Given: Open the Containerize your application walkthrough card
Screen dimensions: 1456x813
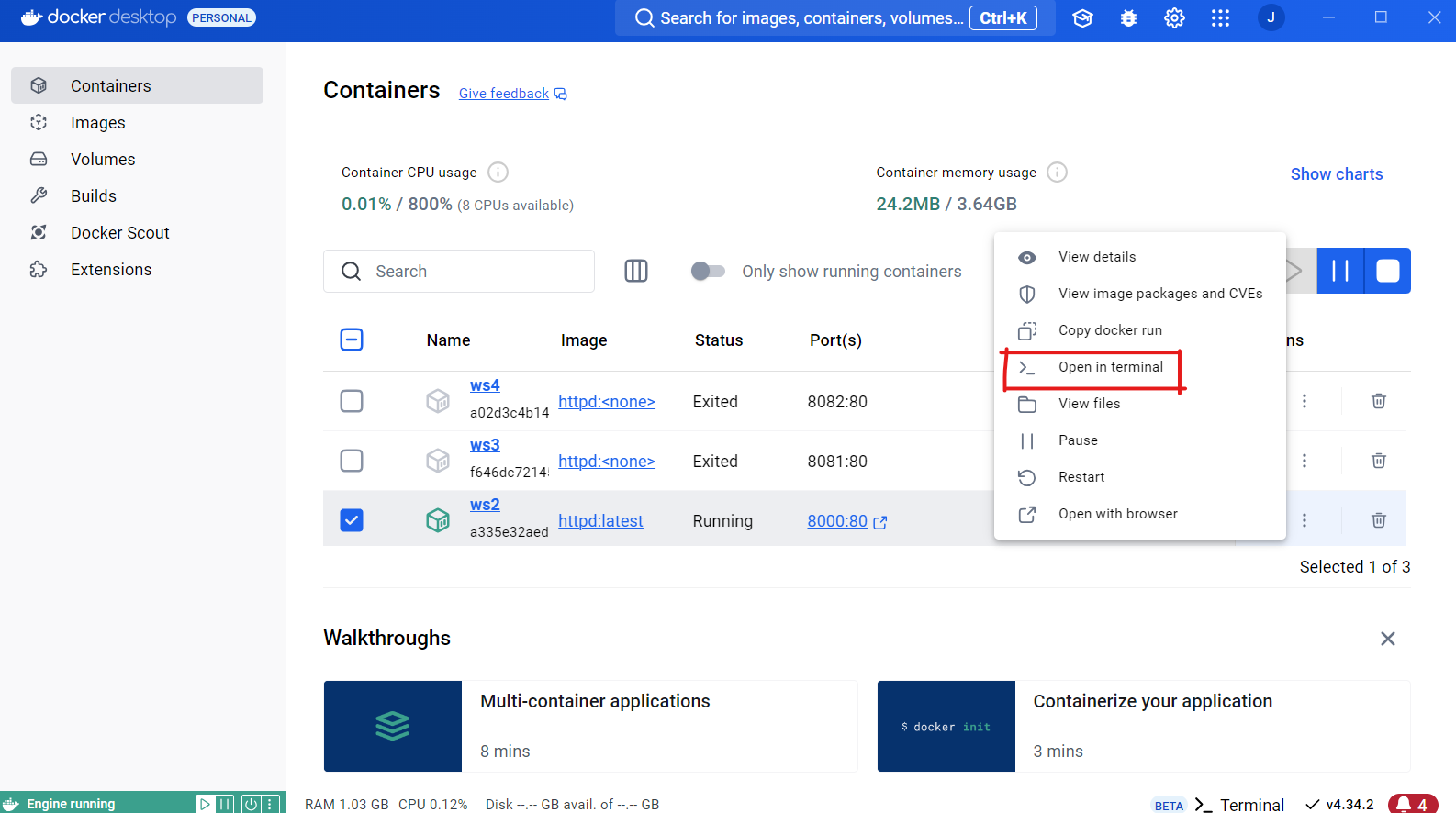Looking at the screenshot, I should pos(1144,726).
